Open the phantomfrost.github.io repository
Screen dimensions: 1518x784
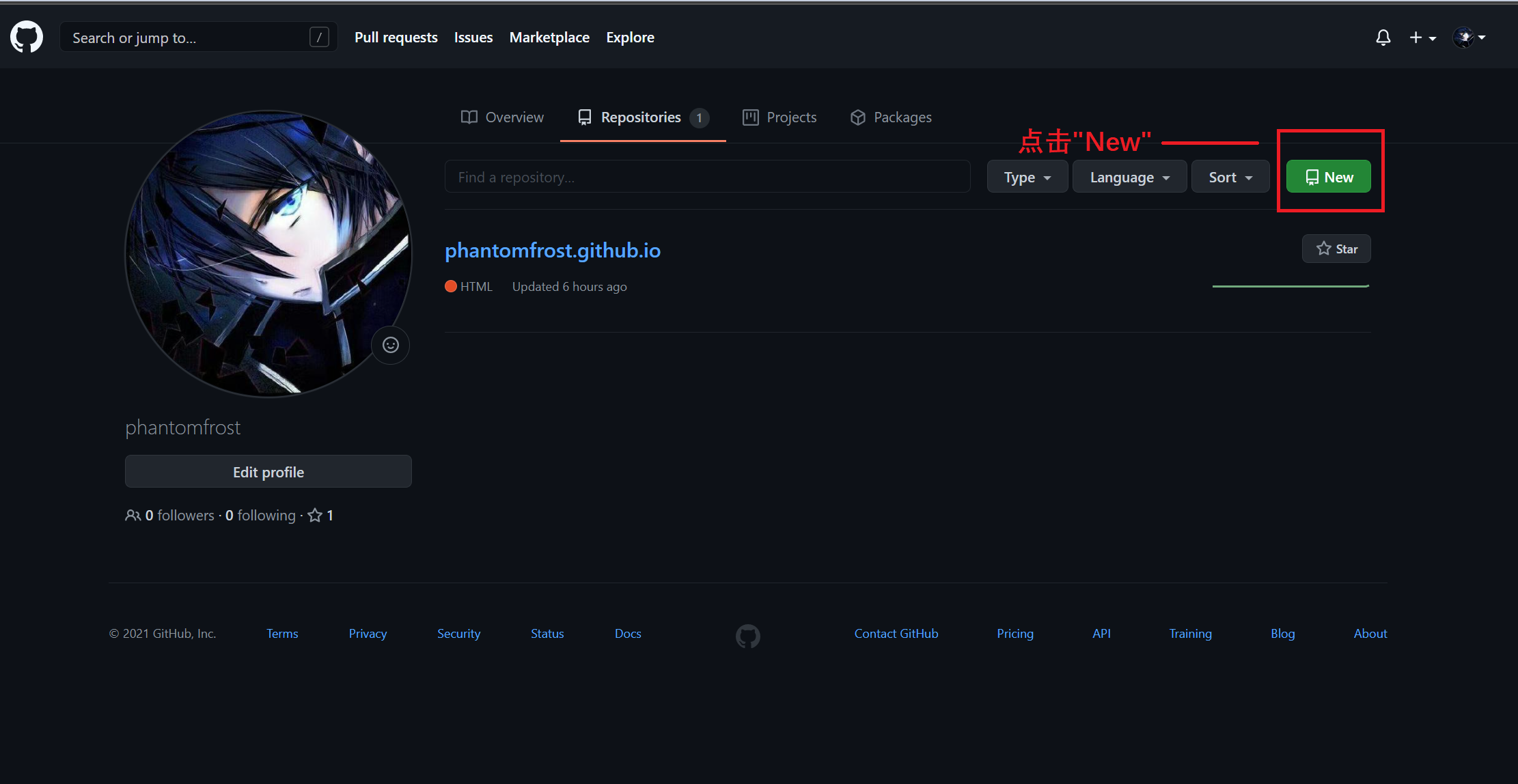pos(553,251)
